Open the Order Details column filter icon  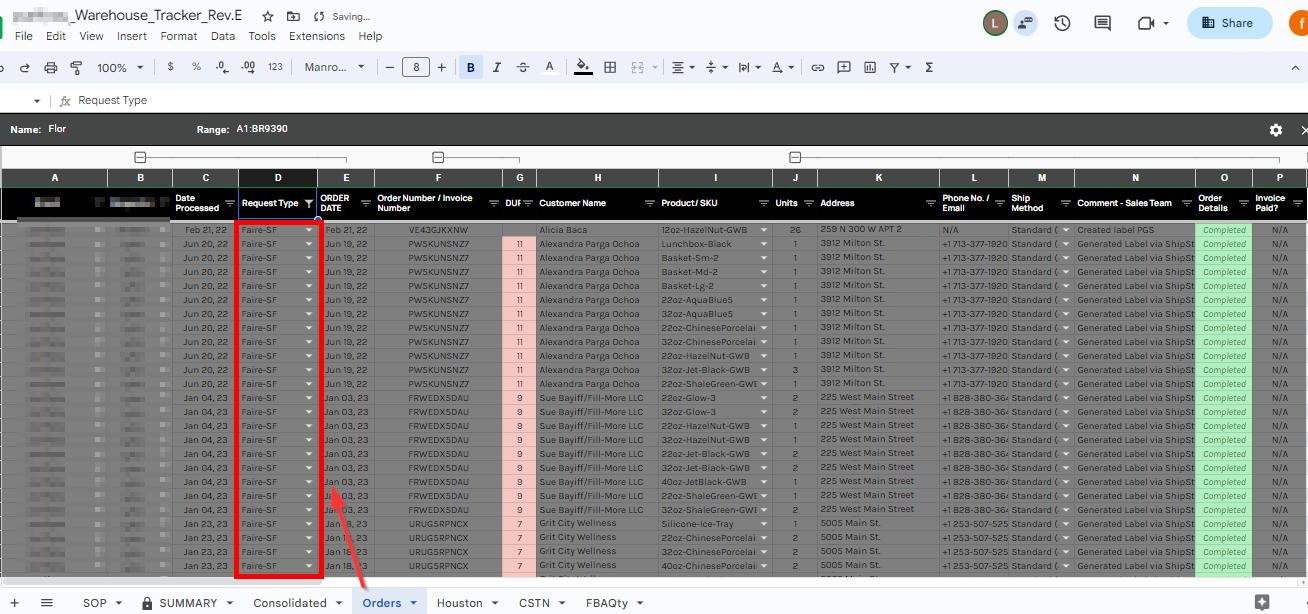click(1243, 203)
